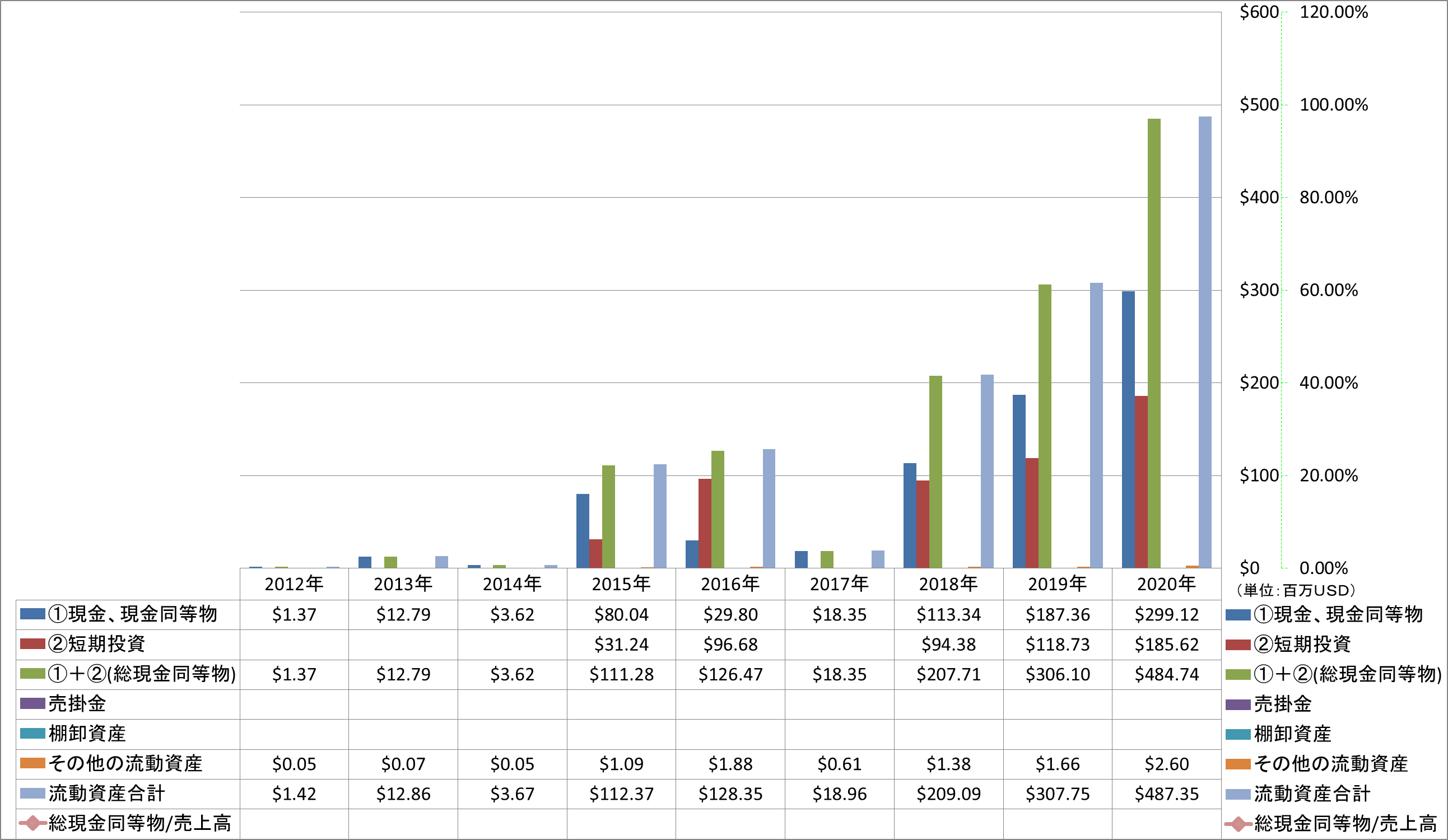Image resolution: width=1448 pixels, height=840 pixels.
Task: Click the 2019年 column header
Action: point(1058,584)
